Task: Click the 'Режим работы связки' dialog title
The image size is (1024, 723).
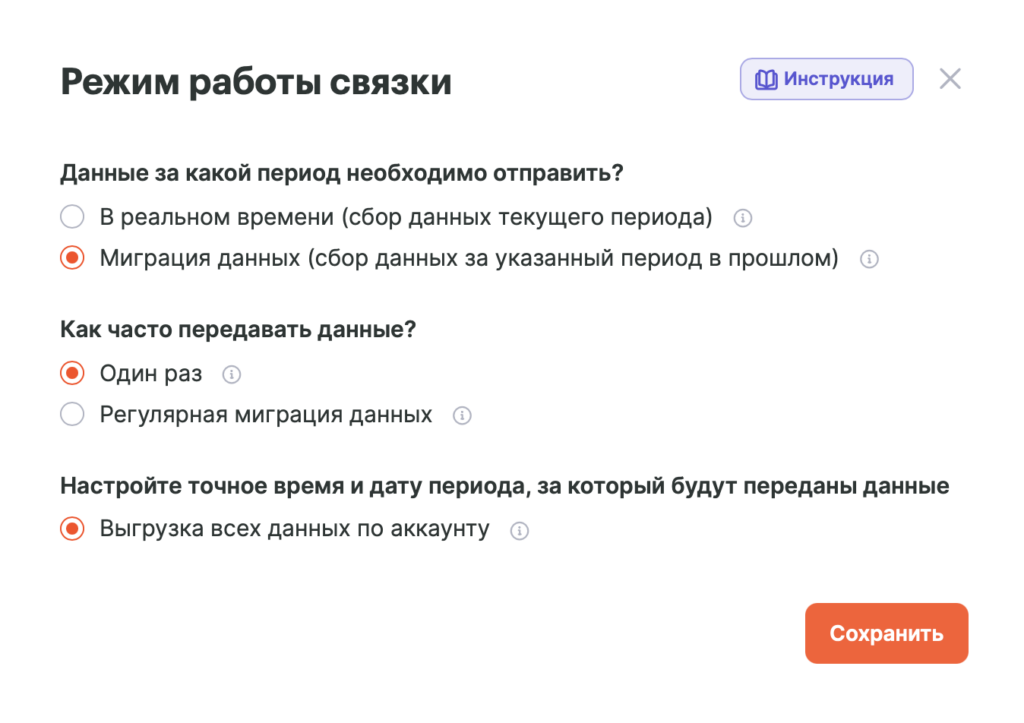Action: (256, 82)
